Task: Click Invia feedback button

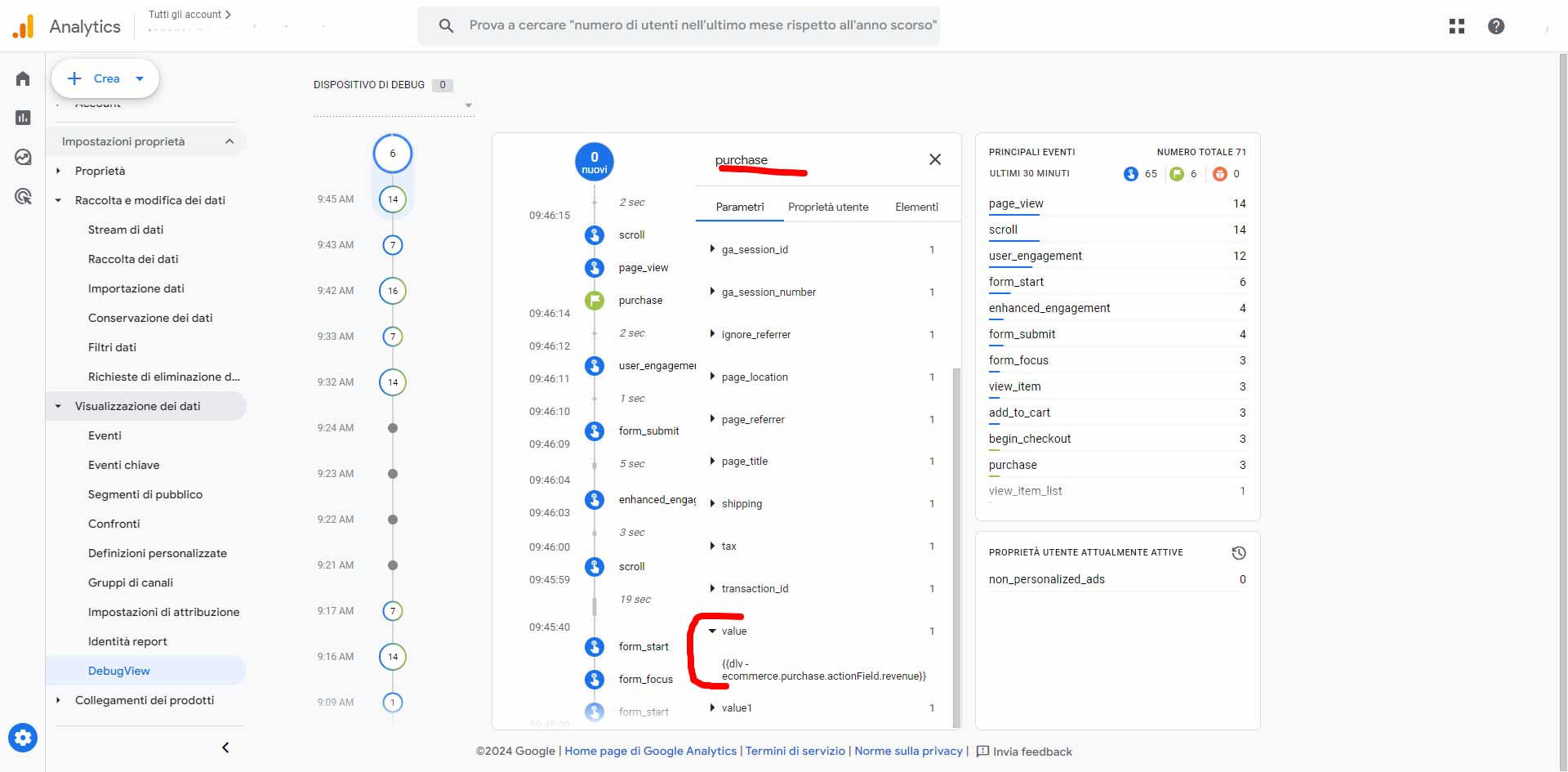Action: coord(1024,751)
